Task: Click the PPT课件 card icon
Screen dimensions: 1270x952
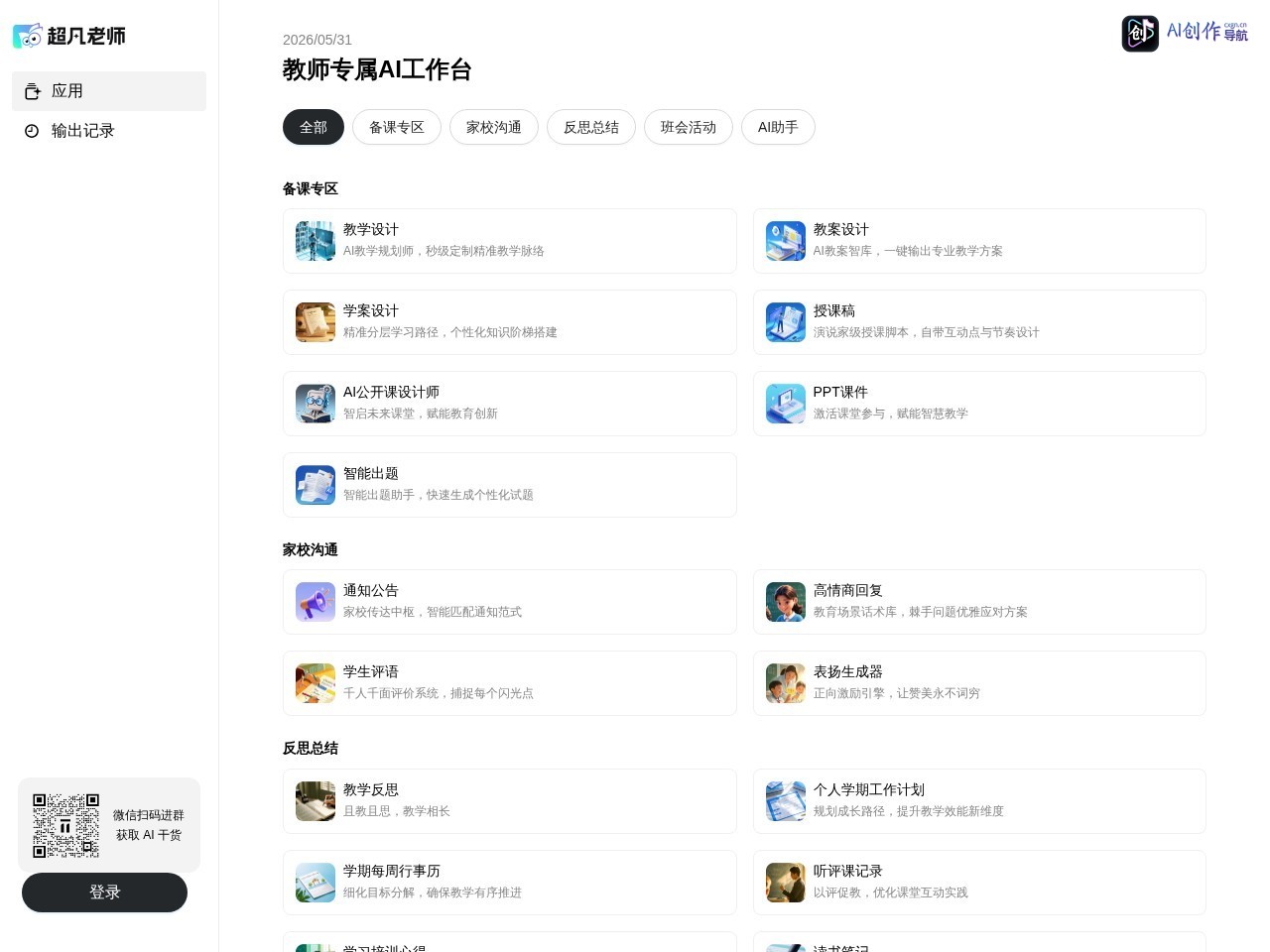Action: (x=786, y=404)
